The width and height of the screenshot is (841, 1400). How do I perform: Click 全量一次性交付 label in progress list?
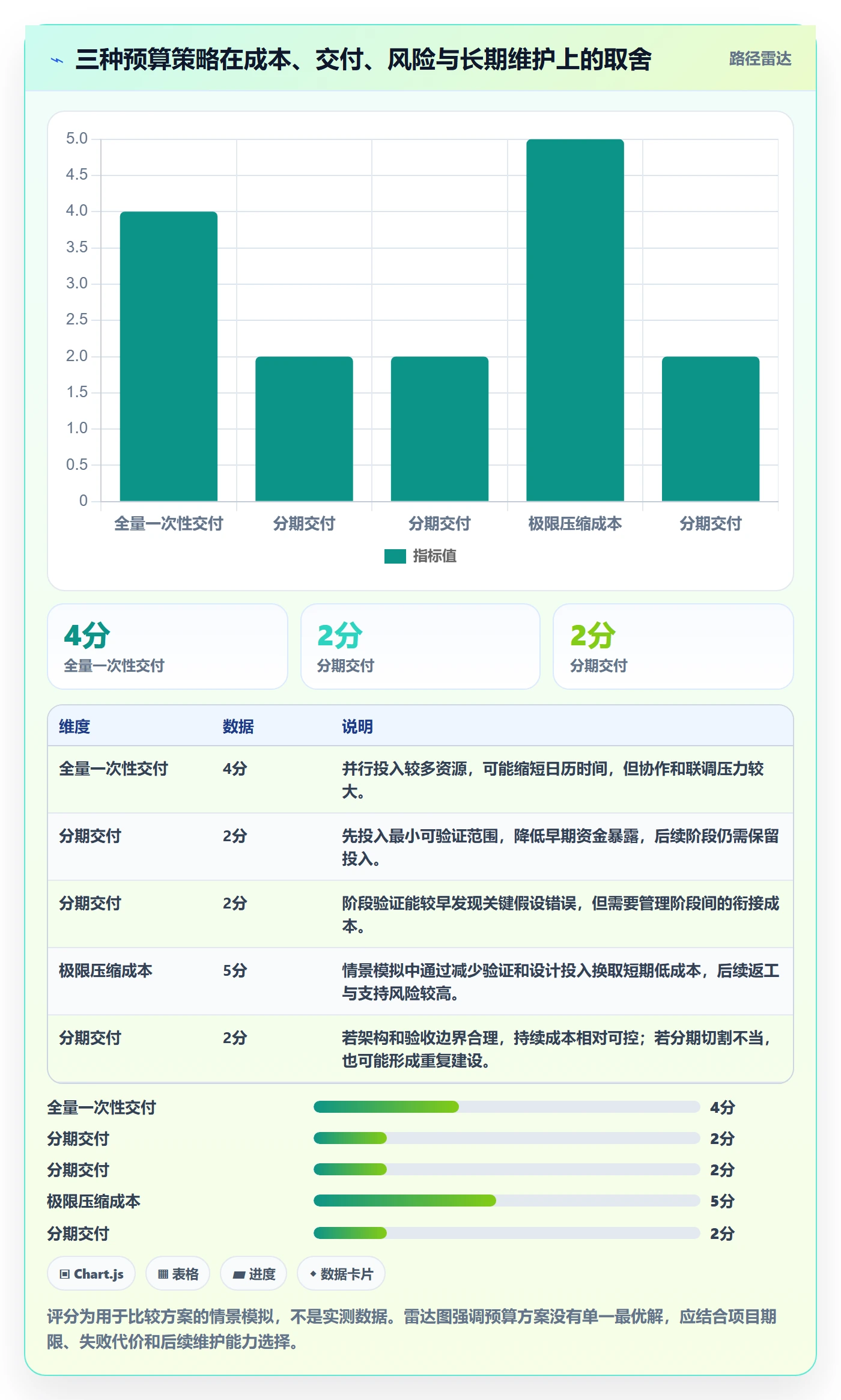[102, 1107]
